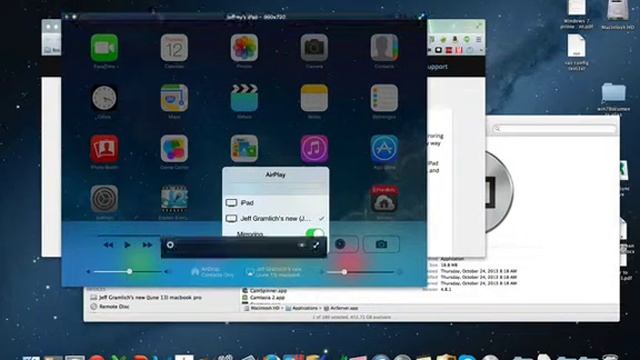Open the Maps app icon
Image resolution: width=640 pixels, height=360 pixels.
coord(174,98)
